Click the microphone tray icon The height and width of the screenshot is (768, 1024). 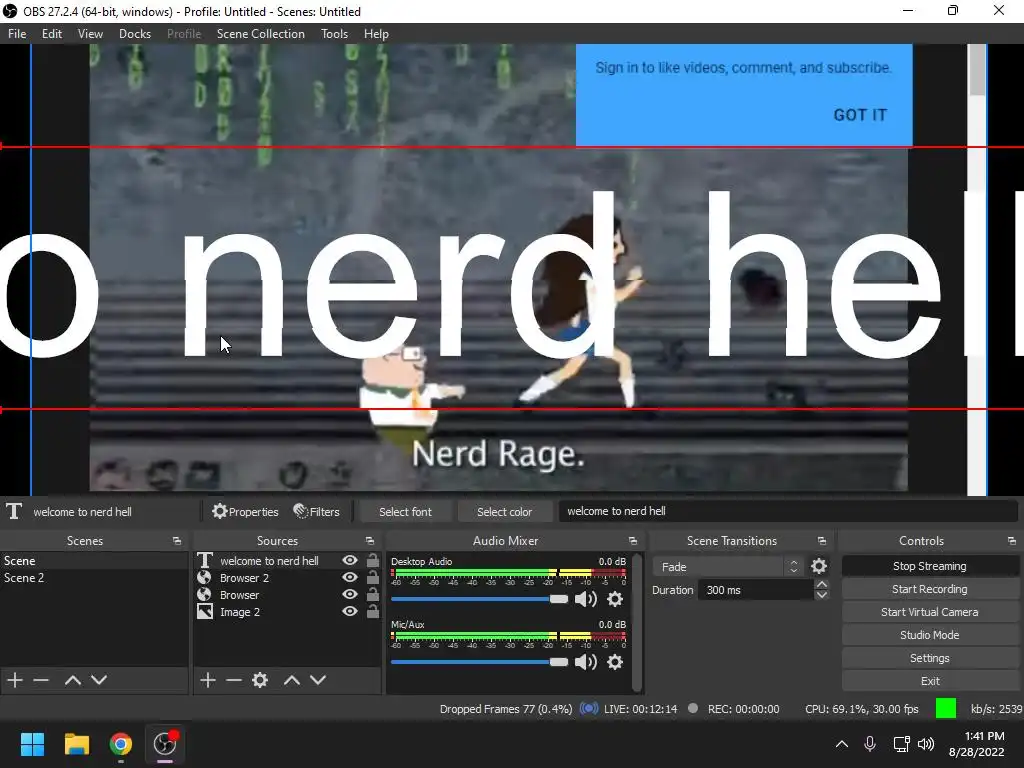tap(870, 744)
